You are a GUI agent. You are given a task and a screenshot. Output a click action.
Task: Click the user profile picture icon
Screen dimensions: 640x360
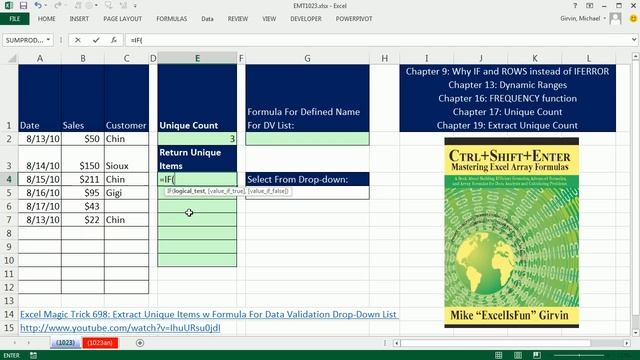tap(616, 18)
